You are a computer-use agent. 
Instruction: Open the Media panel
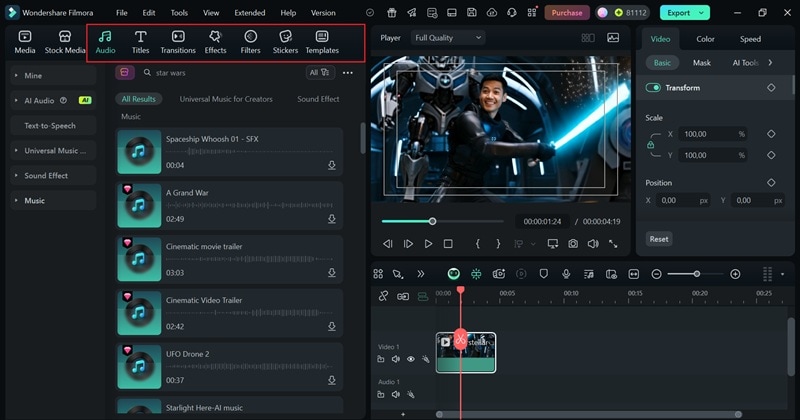pos(24,42)
